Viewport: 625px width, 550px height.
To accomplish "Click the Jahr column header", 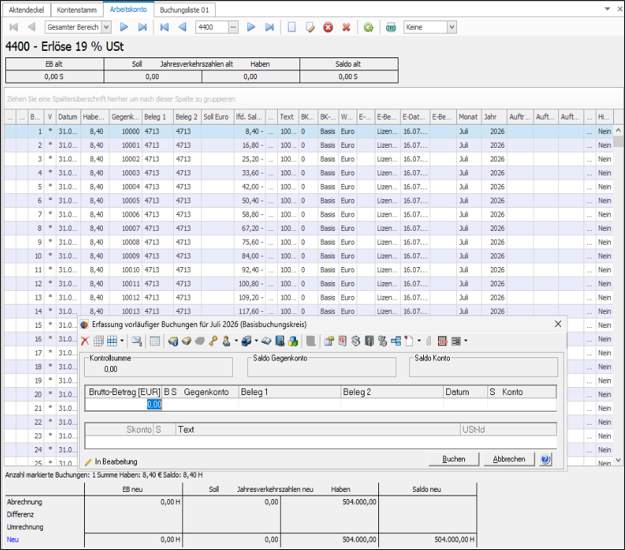I will tap(494, 117).
